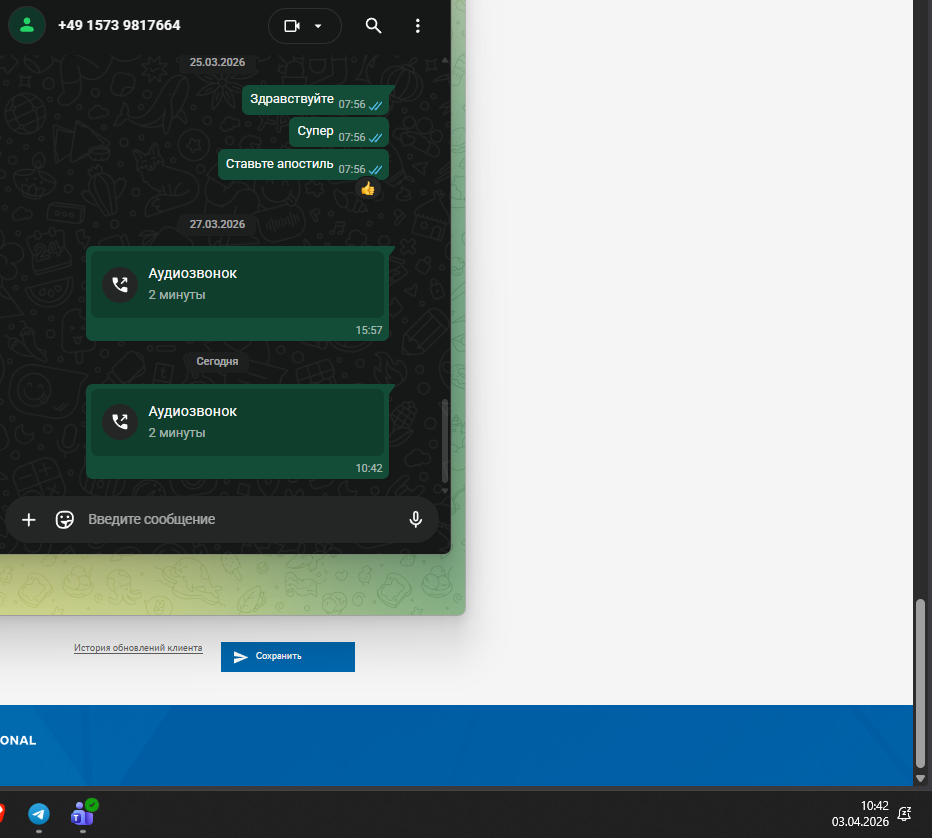The image size is (932, 838).
Task: Click the 'Сегодня' date label
Action: point(218,361)
